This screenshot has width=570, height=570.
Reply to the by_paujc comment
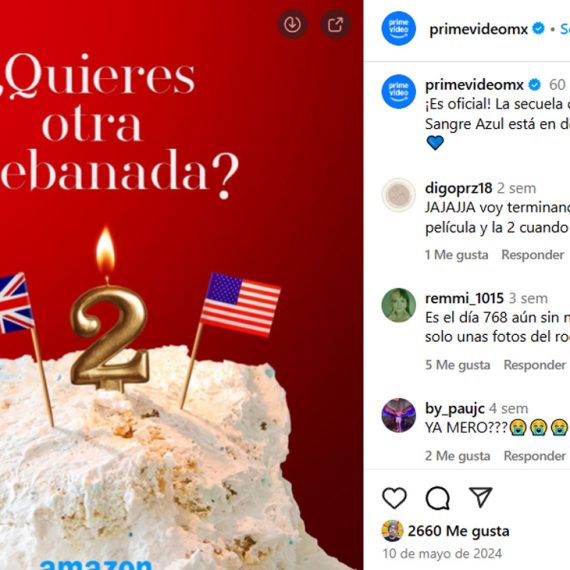535,455
